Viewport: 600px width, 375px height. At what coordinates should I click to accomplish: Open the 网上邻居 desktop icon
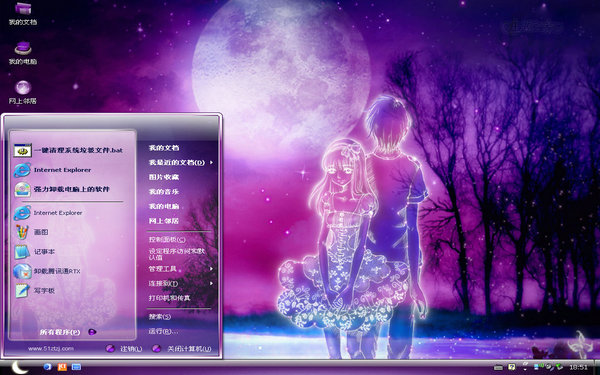click(23, 92)
